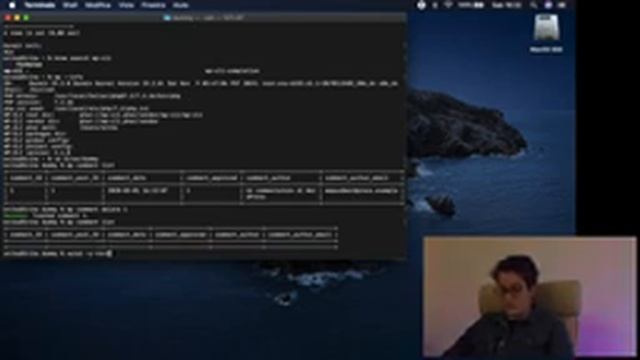The width and height of the screenshot is (640, 360).
Task: Click the menu bar date and time
Action: click(x=506, y=5)
